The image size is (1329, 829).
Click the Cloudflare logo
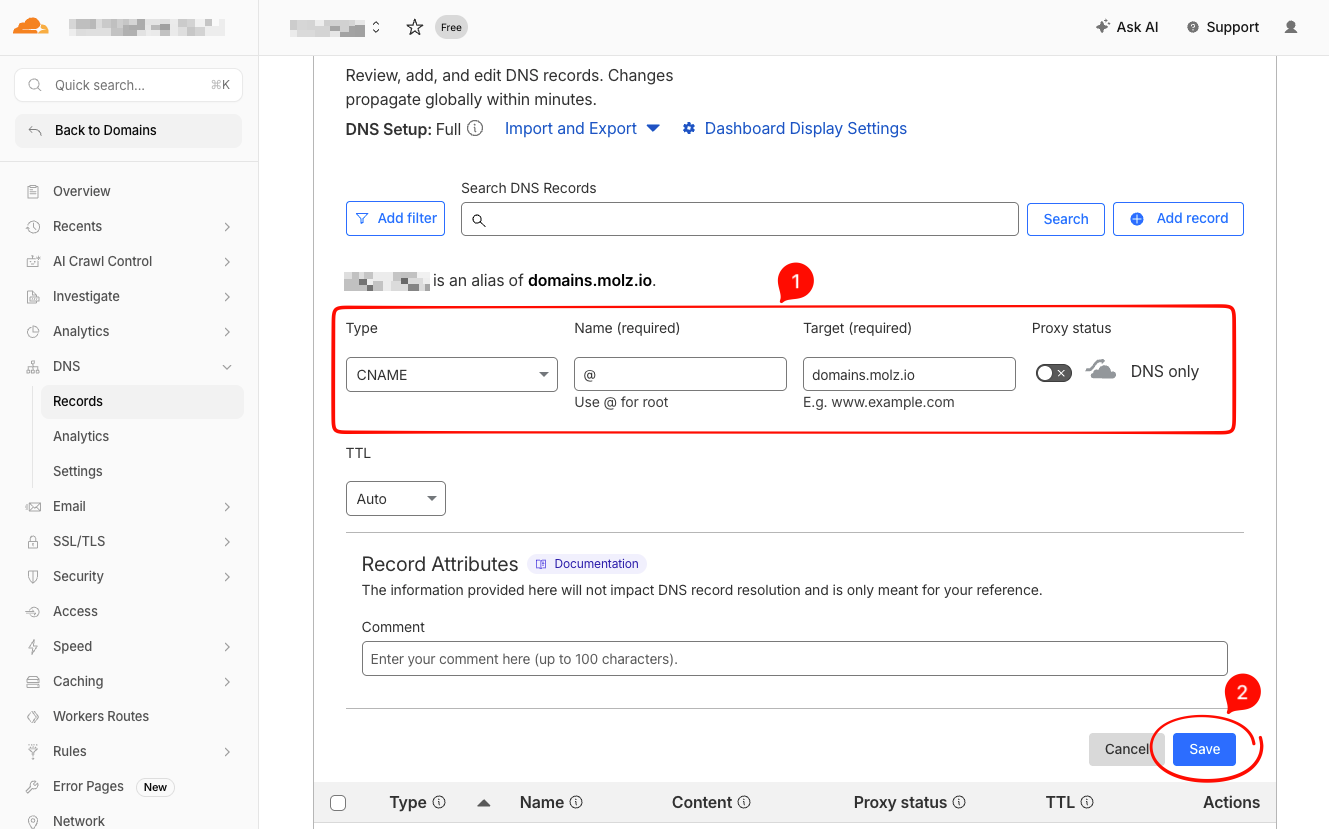pyautogui.click(x=31, y=27)
